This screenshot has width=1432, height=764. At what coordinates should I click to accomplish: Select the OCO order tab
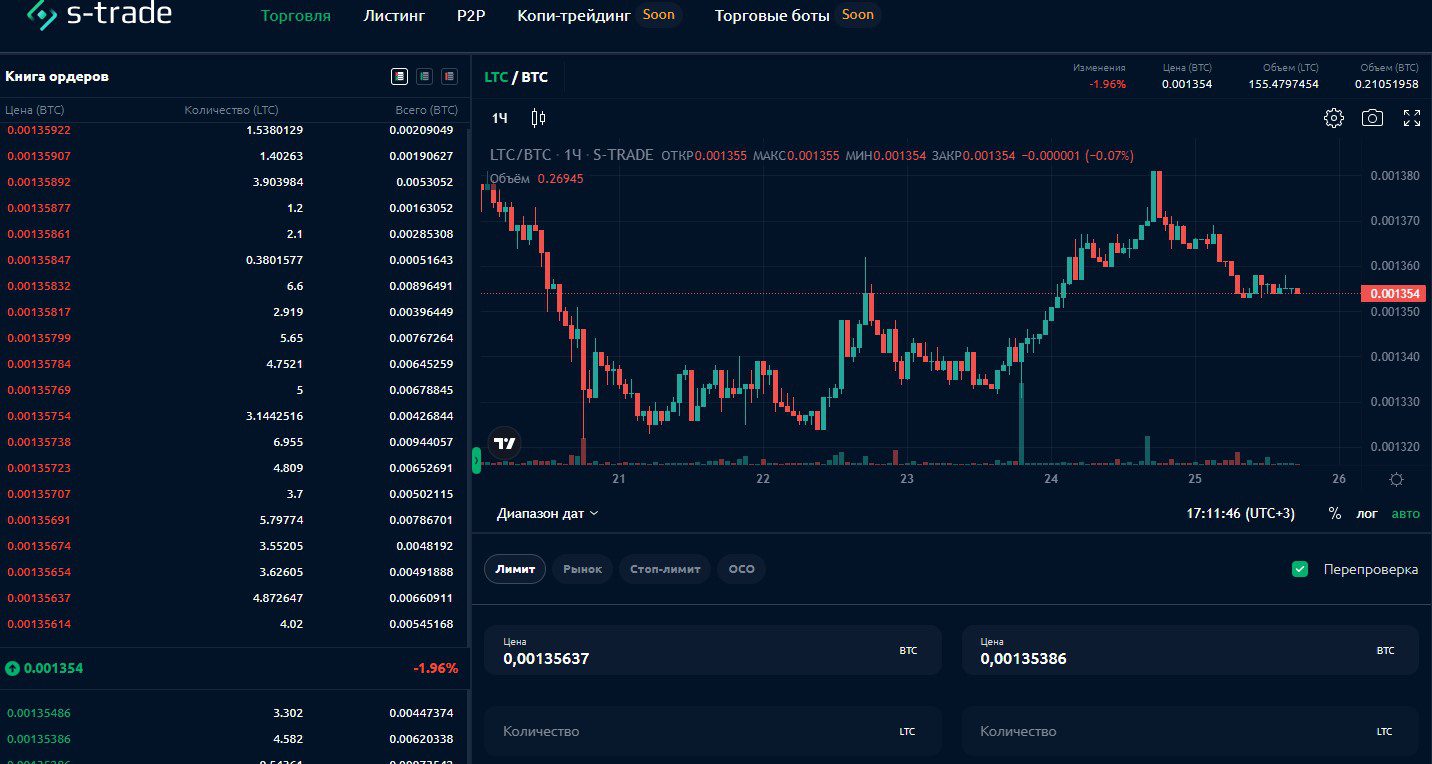tap(741, 569)
